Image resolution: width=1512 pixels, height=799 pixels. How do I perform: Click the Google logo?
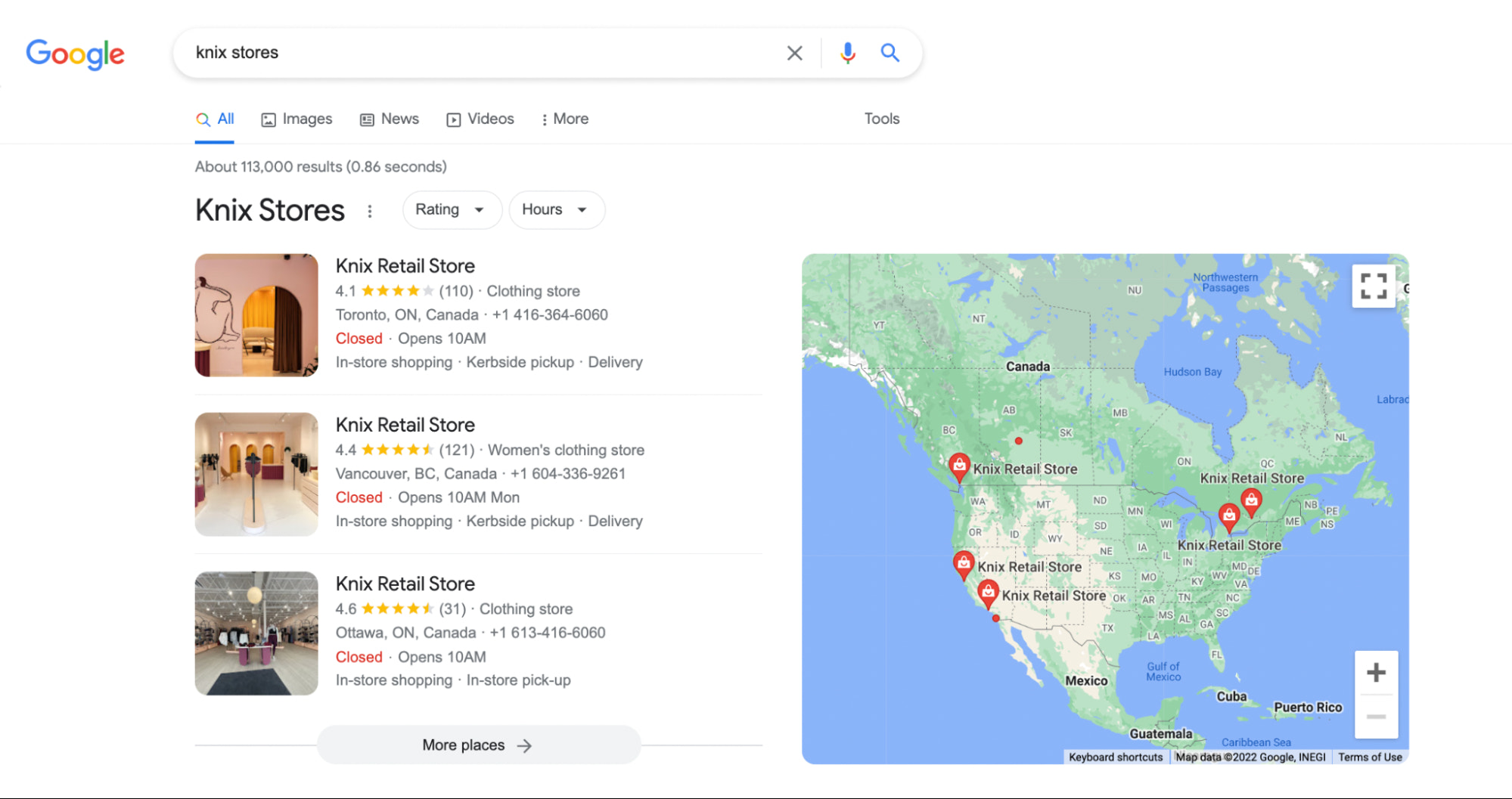click(x=75, y=53)
